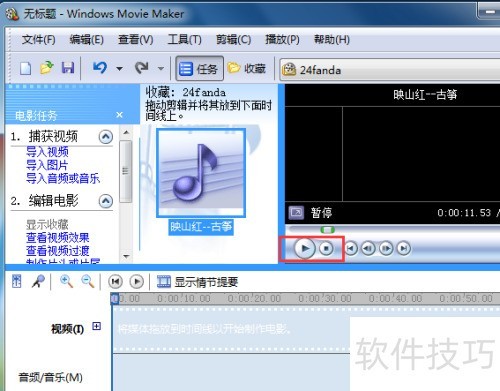Open a project using the folder icon

tap(47, 68)
